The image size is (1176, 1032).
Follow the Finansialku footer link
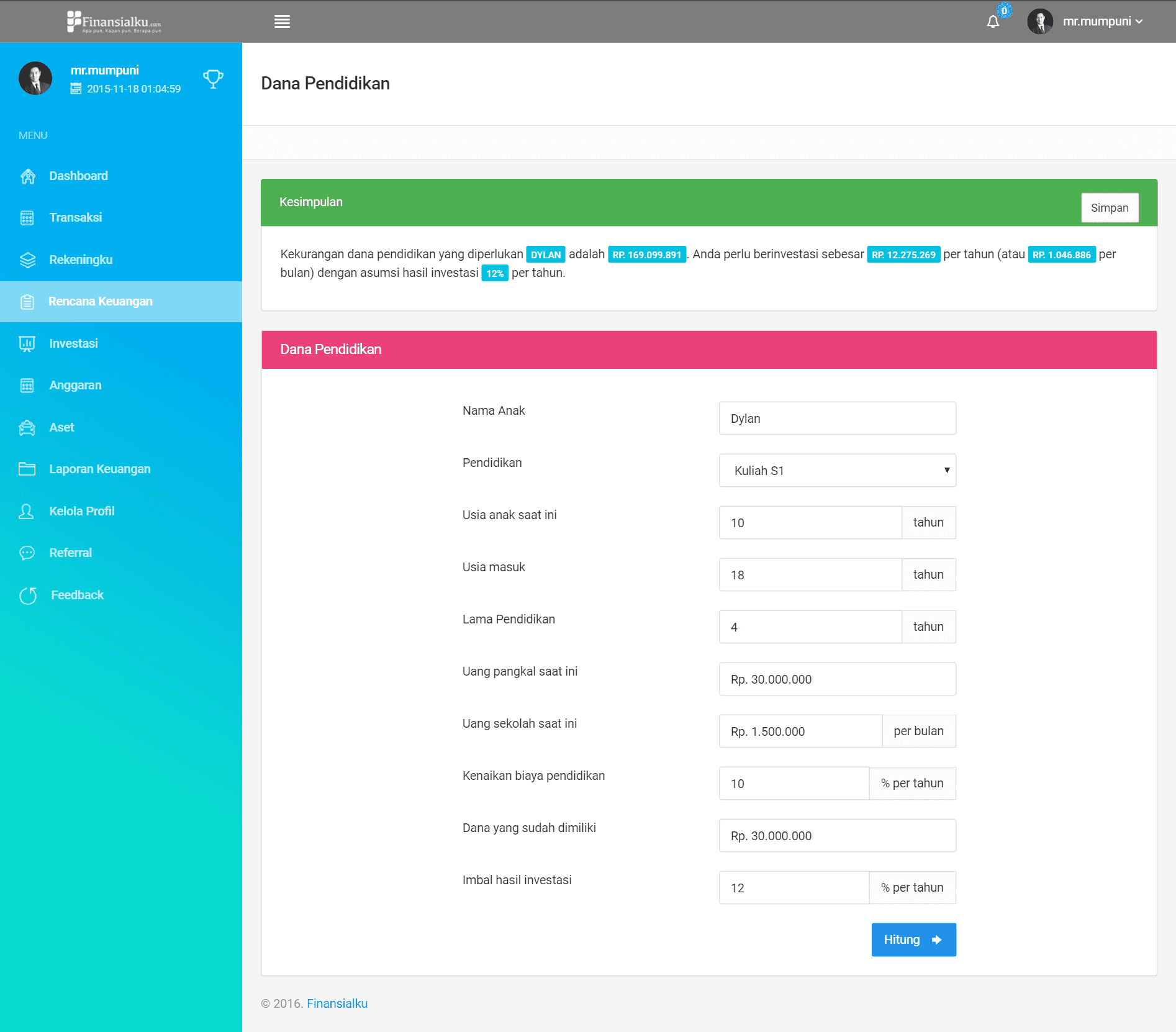coord(337,1004)
